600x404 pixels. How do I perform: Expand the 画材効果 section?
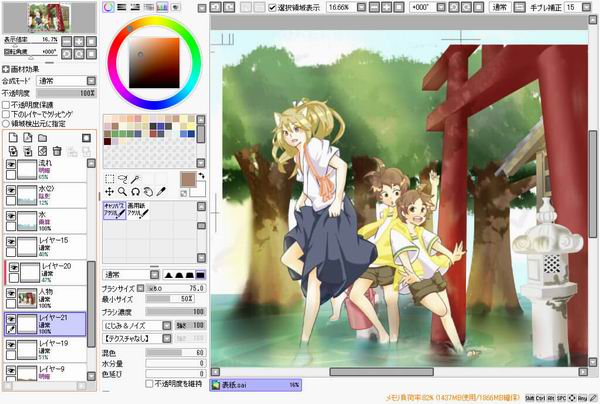click(x=6, y=69)
